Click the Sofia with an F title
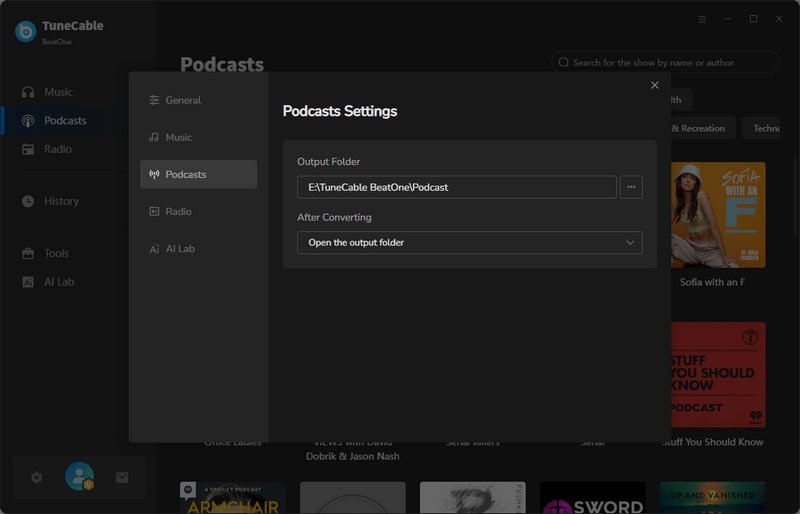Image resolution: width=800 pixels, height=514 pixels. click(x=712, y=282)
